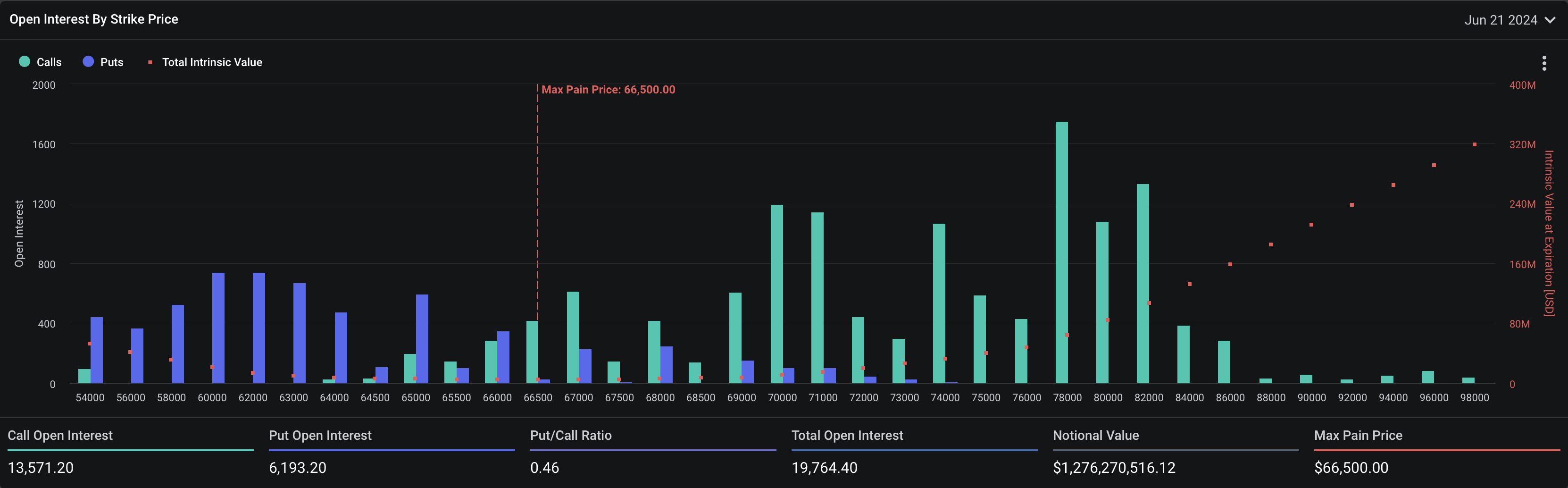Toggle the Calls series in the legend
This screenshot has width=1568, height=488.
49,62
